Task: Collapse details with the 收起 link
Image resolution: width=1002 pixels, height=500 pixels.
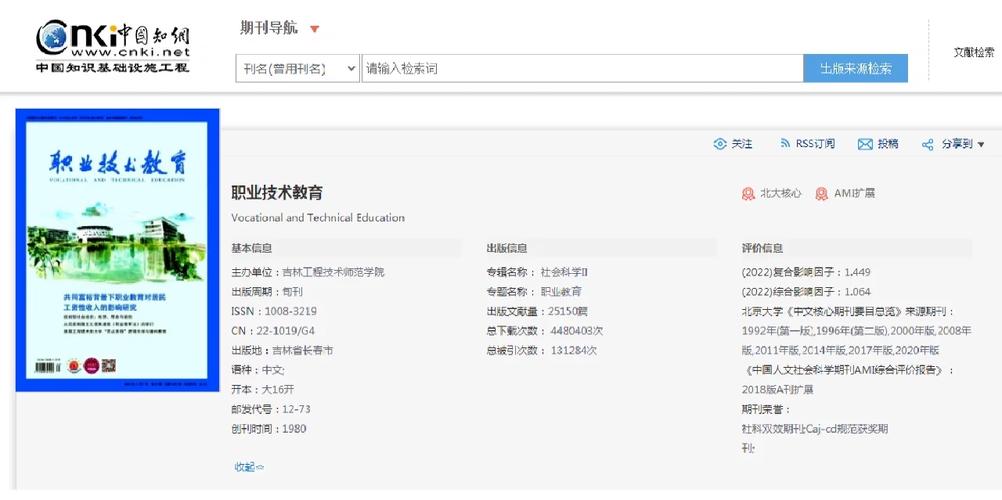Action: point(249,467)
